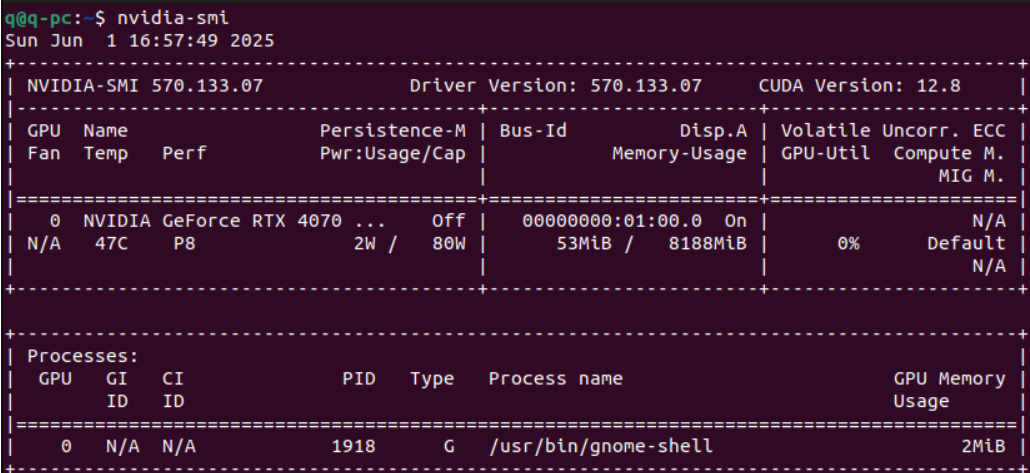This screenshot has height=473, width=1030.
Task: Click the Default compute mode value
Action: (x=965, y=243)
